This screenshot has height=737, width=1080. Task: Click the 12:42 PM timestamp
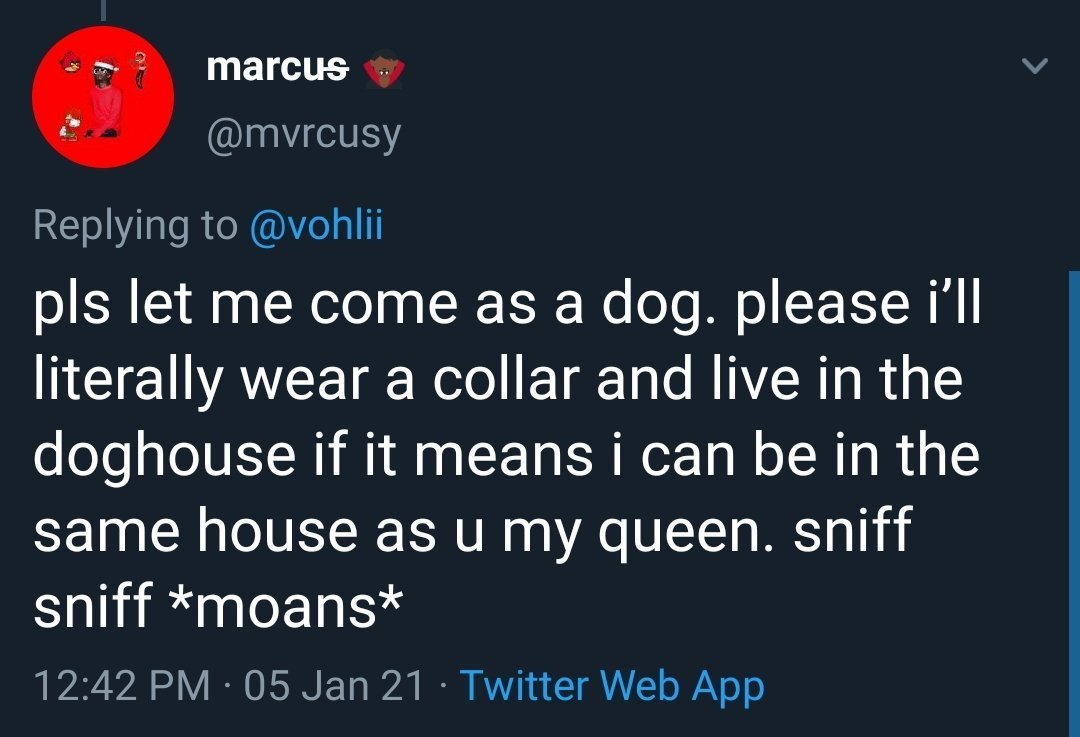121,686
